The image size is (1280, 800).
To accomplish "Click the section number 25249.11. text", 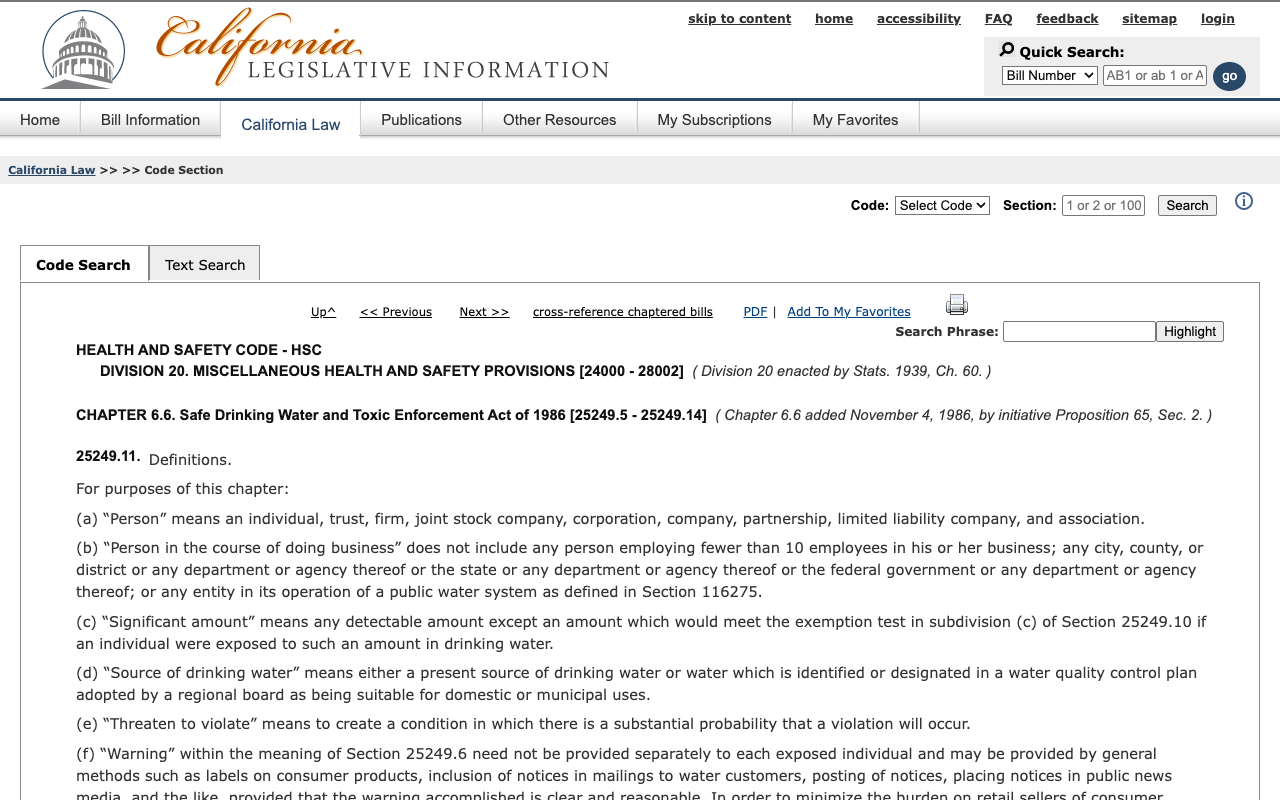I will pos(108,456).
